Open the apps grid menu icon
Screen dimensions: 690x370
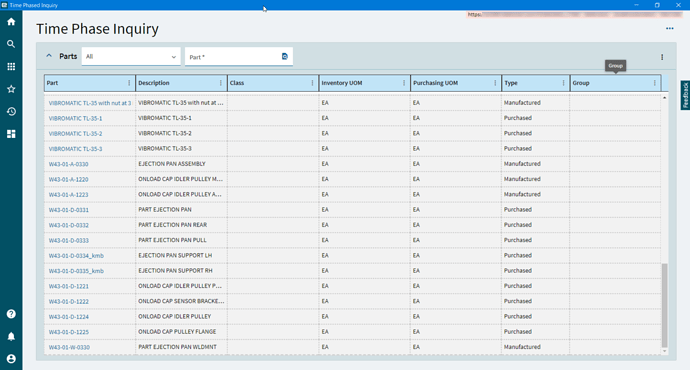click(x=11, y=66)
